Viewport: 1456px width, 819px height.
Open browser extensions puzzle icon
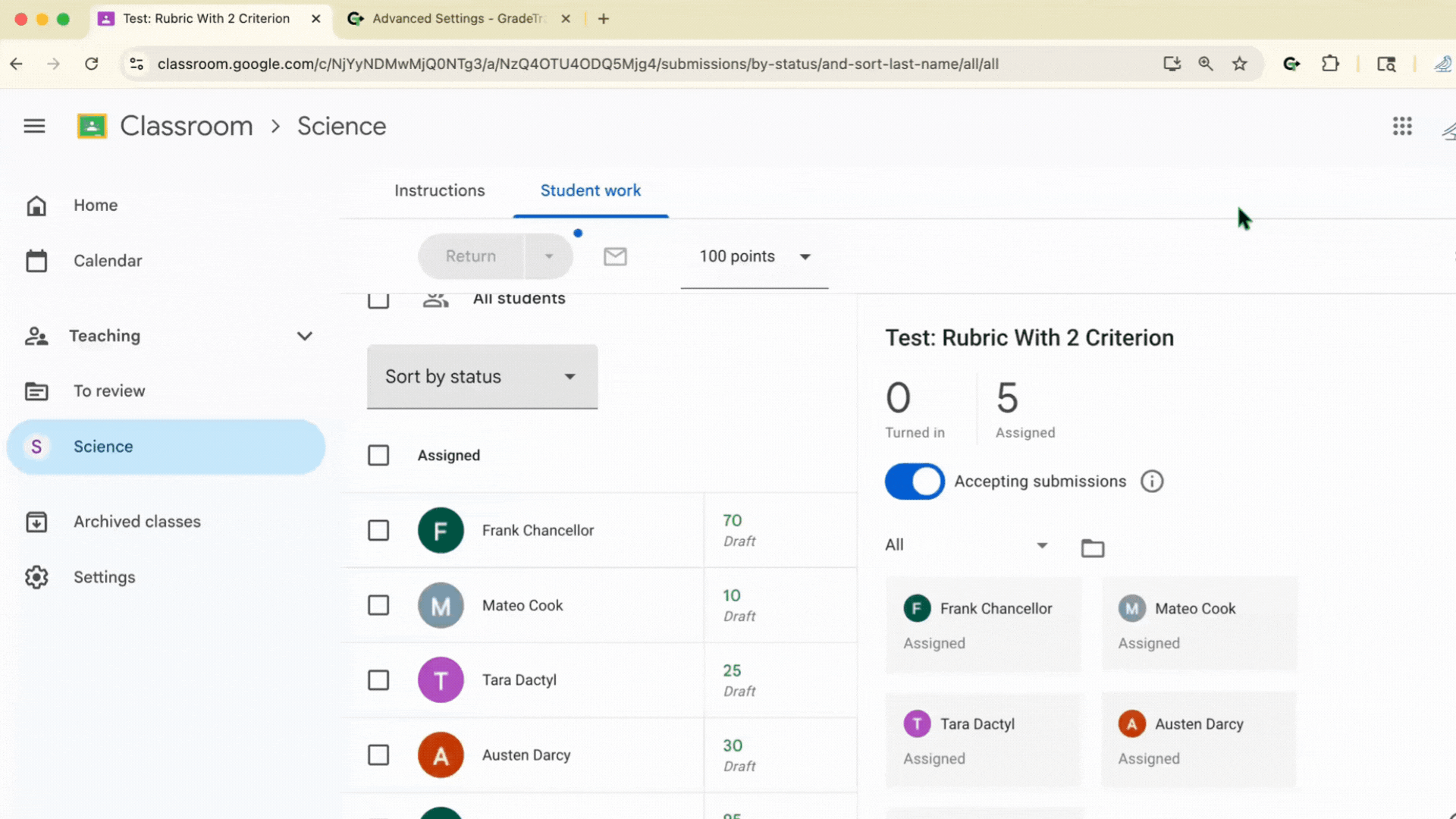point(1330,64)
